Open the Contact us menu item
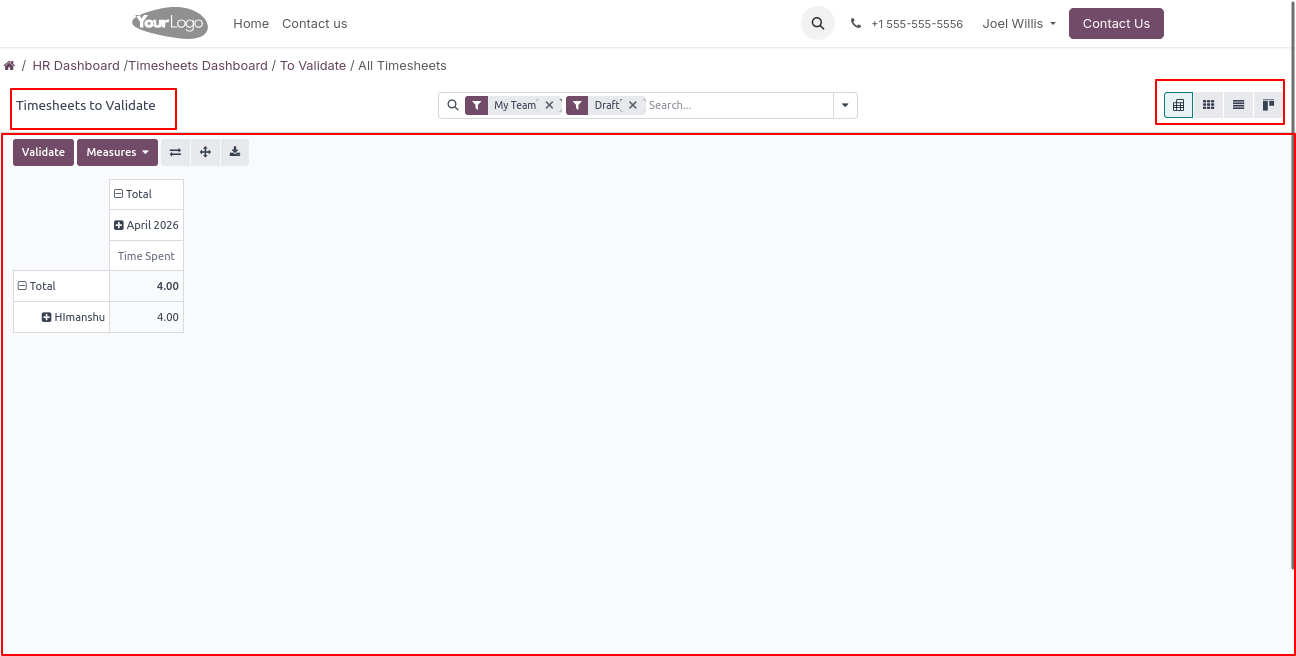This screenshot has width=1296, height=656. click(x=314, y=23)
